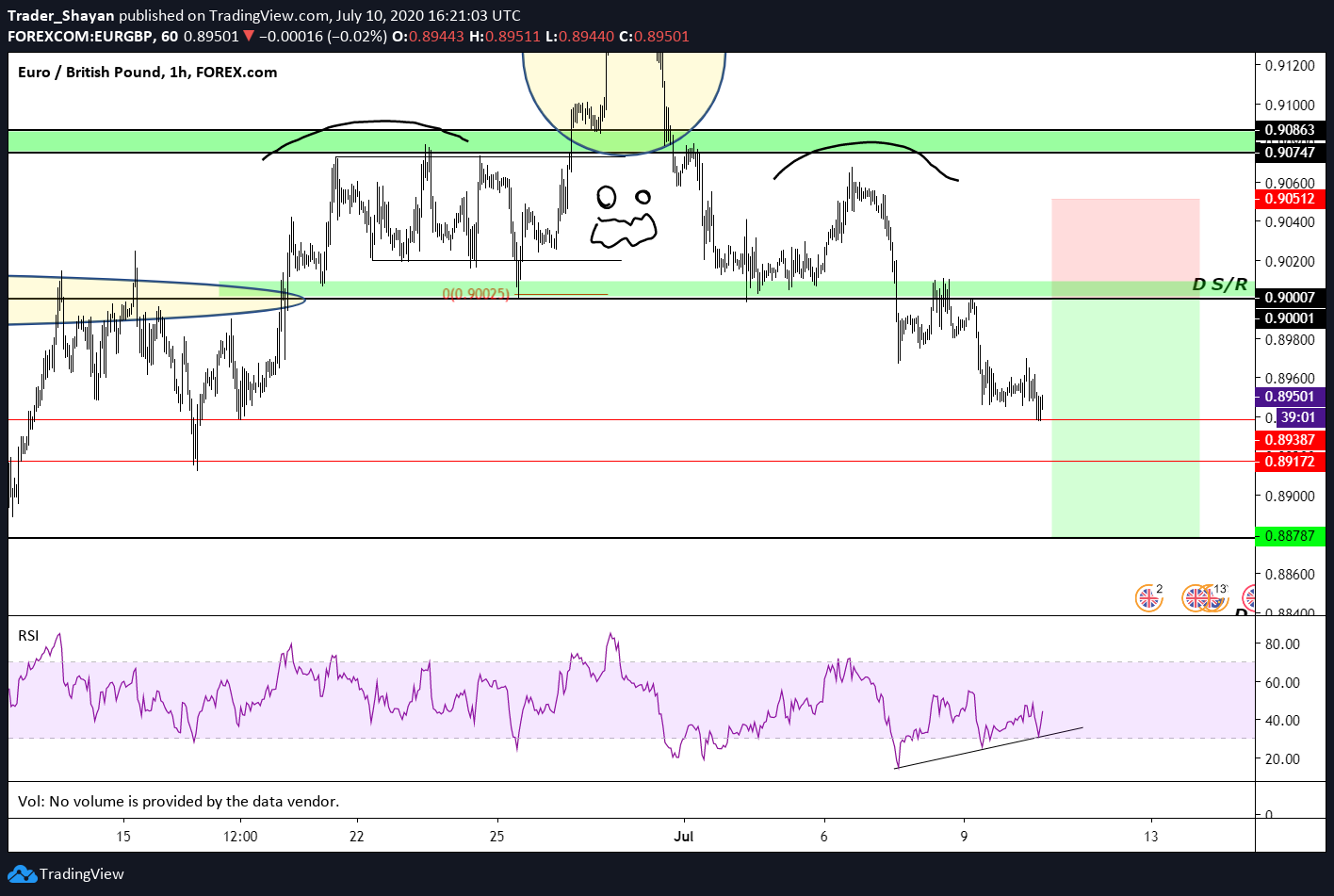Select the RSI rising trendline
Viewport: 1334px width, 896px height.
989,748
